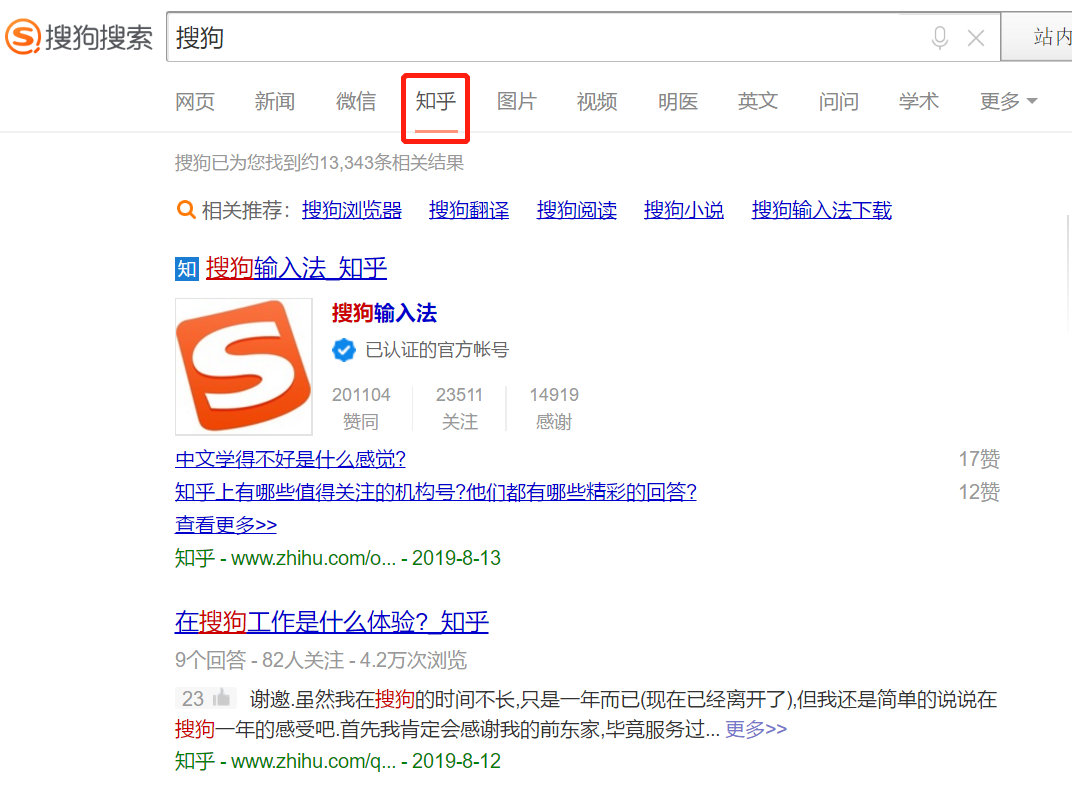Viewport: 1072px width, 796px height.
Task: Open the 中文学得不好是什么感觉 question link
Action: [x=290, y=460]
